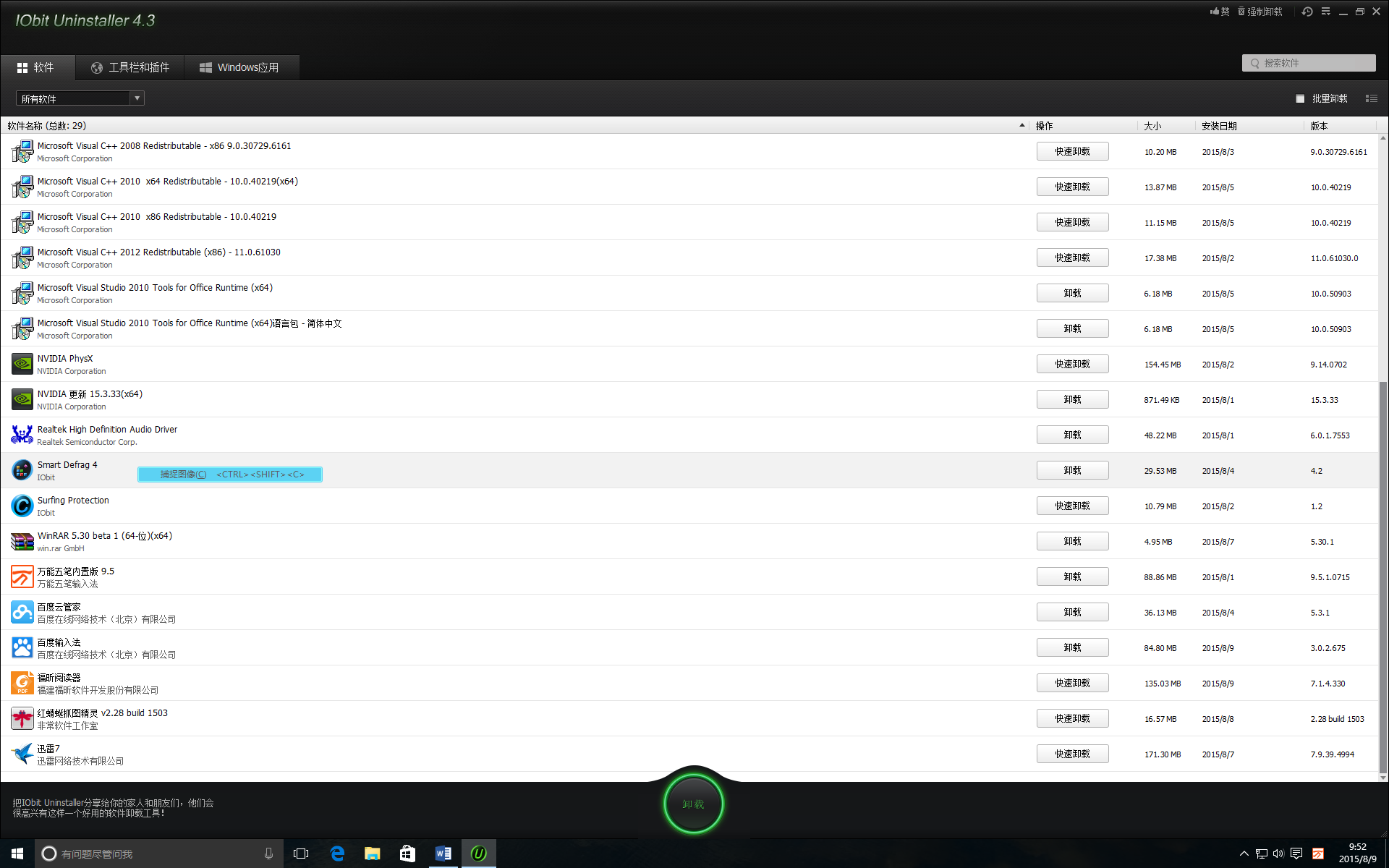Open Task View in taskbar

(x=301, y=854)
